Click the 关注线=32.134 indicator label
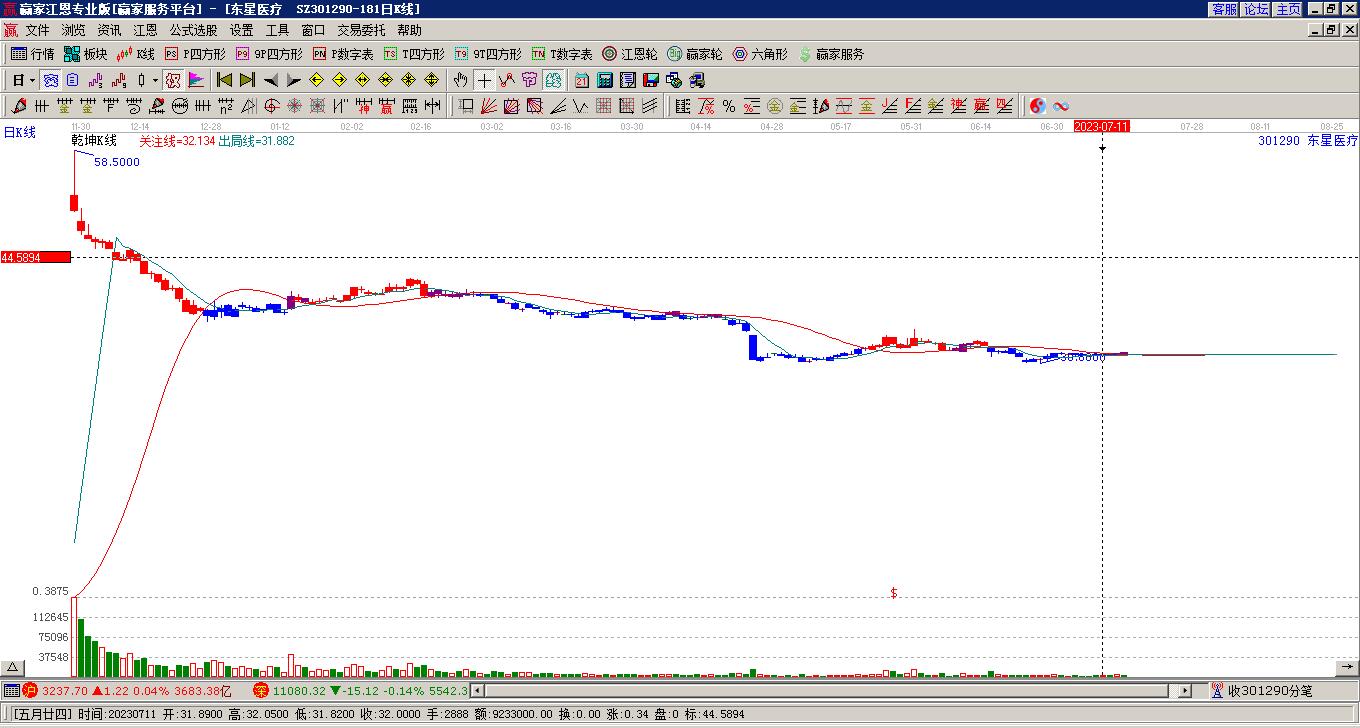This screenshot has width=1360, height=728. [x=177, y=141]
